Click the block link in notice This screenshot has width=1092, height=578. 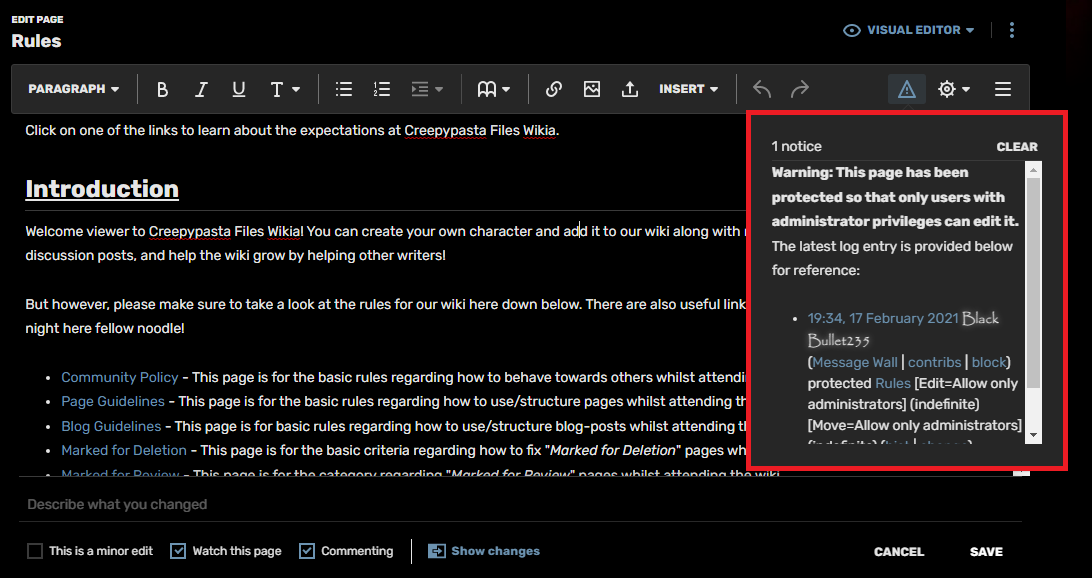(989, 362)
